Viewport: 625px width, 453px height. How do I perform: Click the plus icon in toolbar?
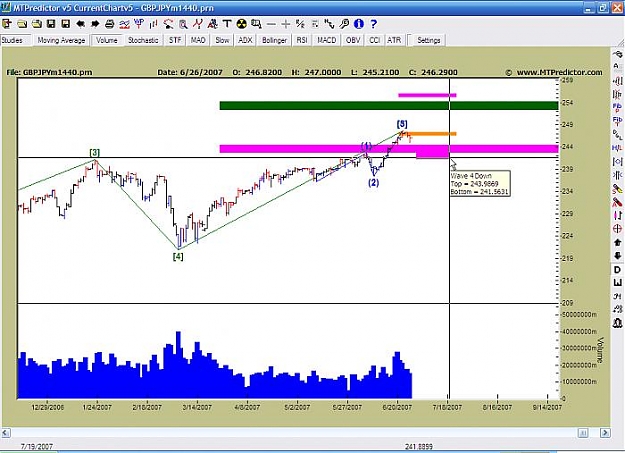tap(285, 24)
